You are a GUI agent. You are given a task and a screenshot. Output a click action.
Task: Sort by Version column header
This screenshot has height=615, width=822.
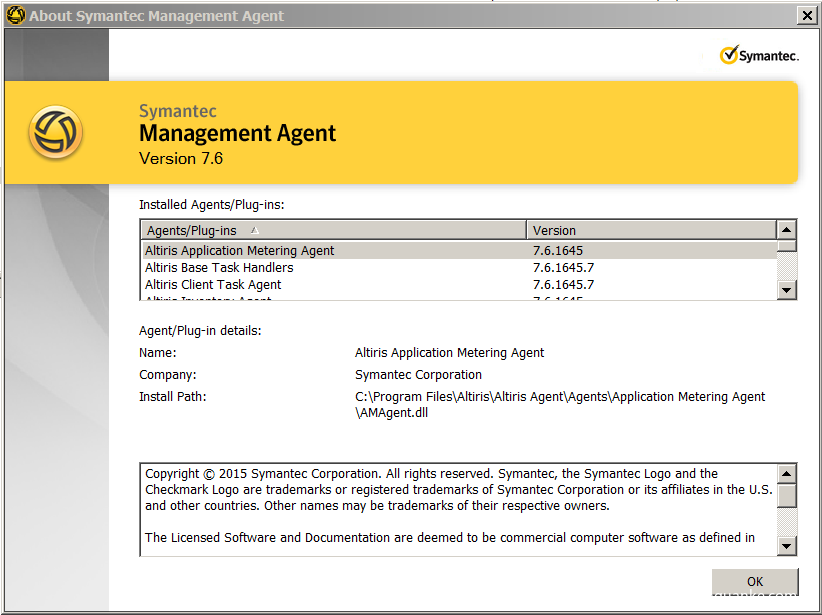tap(651, 230)
